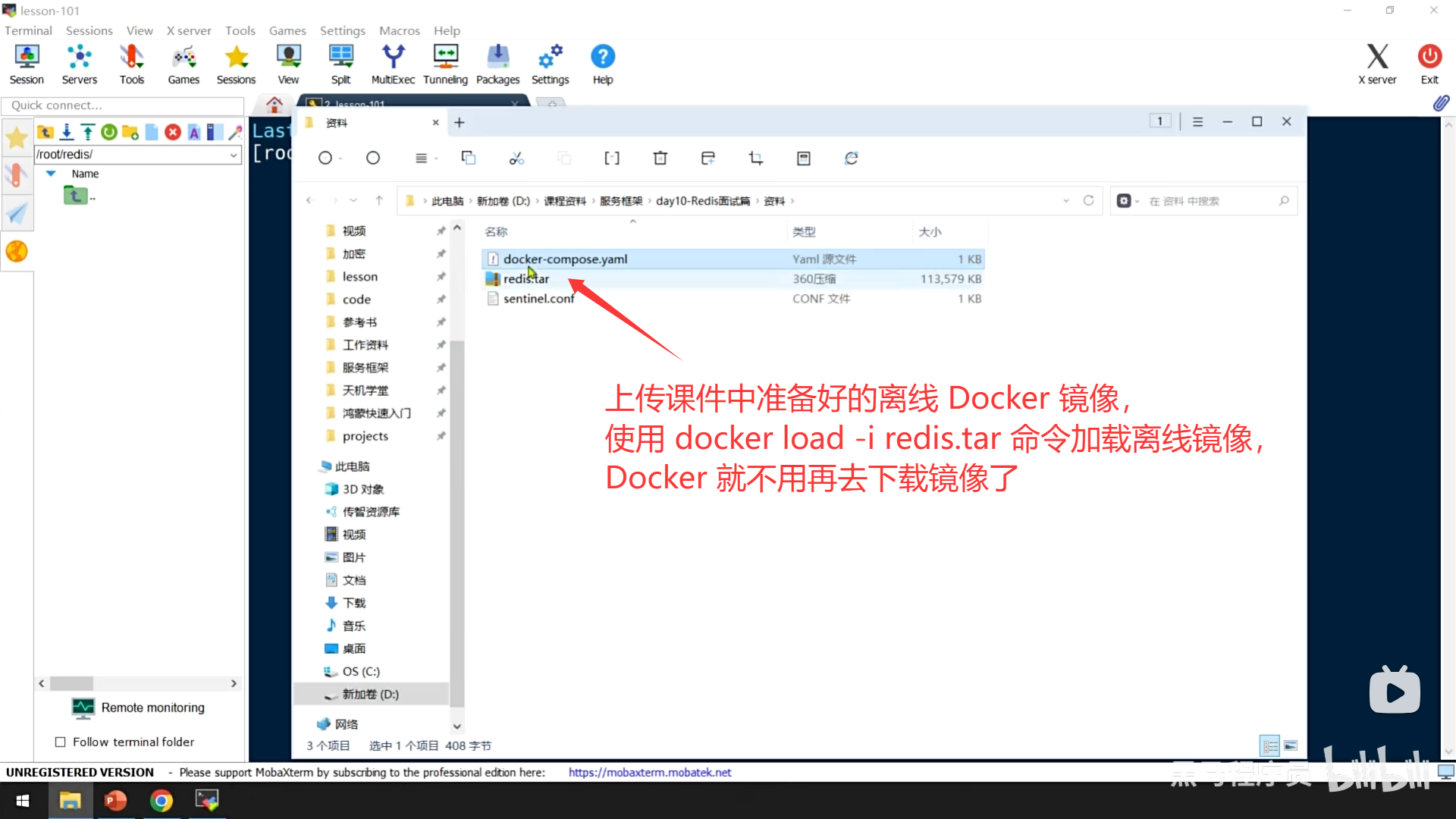Open the Macros menu

[x=399, y=30]
